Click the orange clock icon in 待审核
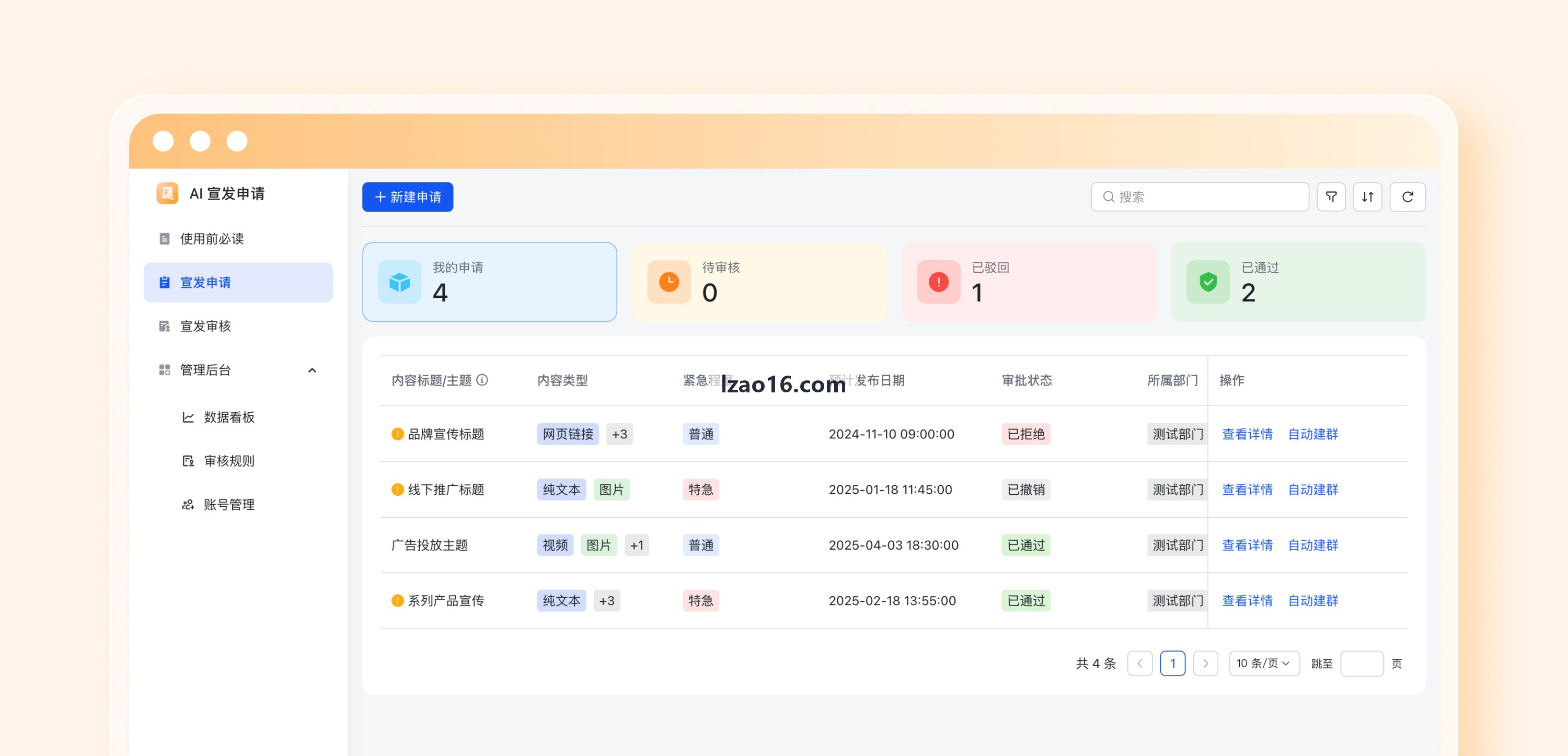The width and height of the screenshot is (1568, 756). coord(669,282)
